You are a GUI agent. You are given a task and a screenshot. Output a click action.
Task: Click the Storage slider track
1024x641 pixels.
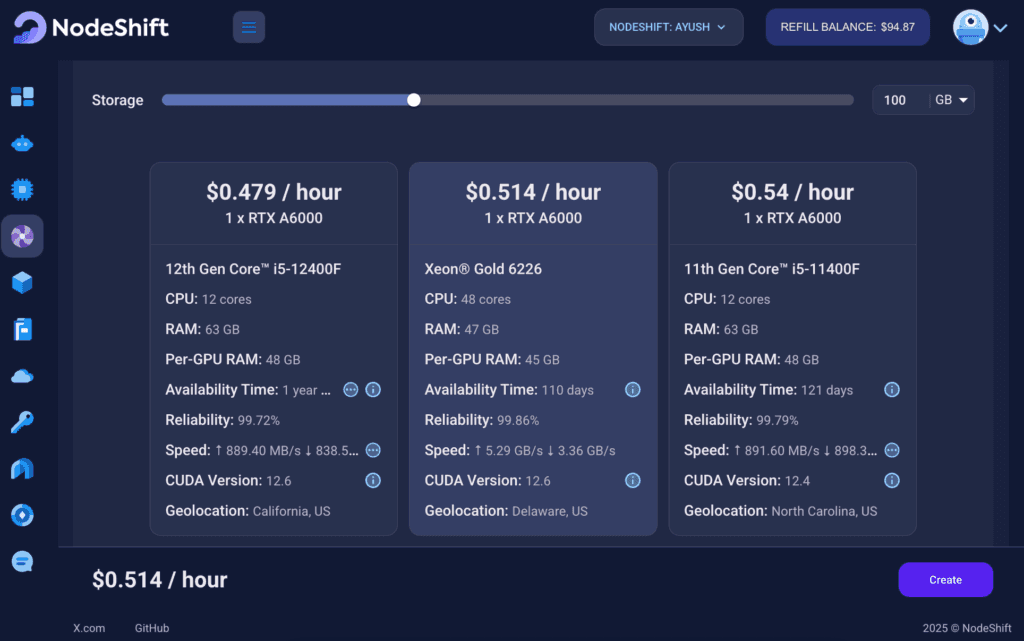(x=507, y=100)
